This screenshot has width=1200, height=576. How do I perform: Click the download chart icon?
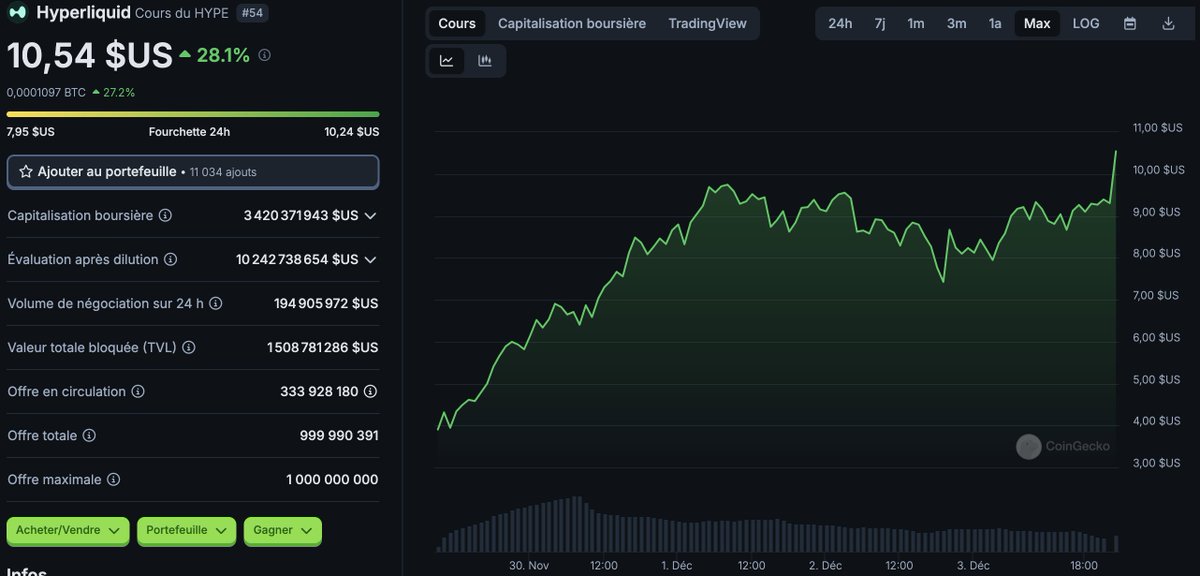pos(1166,22)
